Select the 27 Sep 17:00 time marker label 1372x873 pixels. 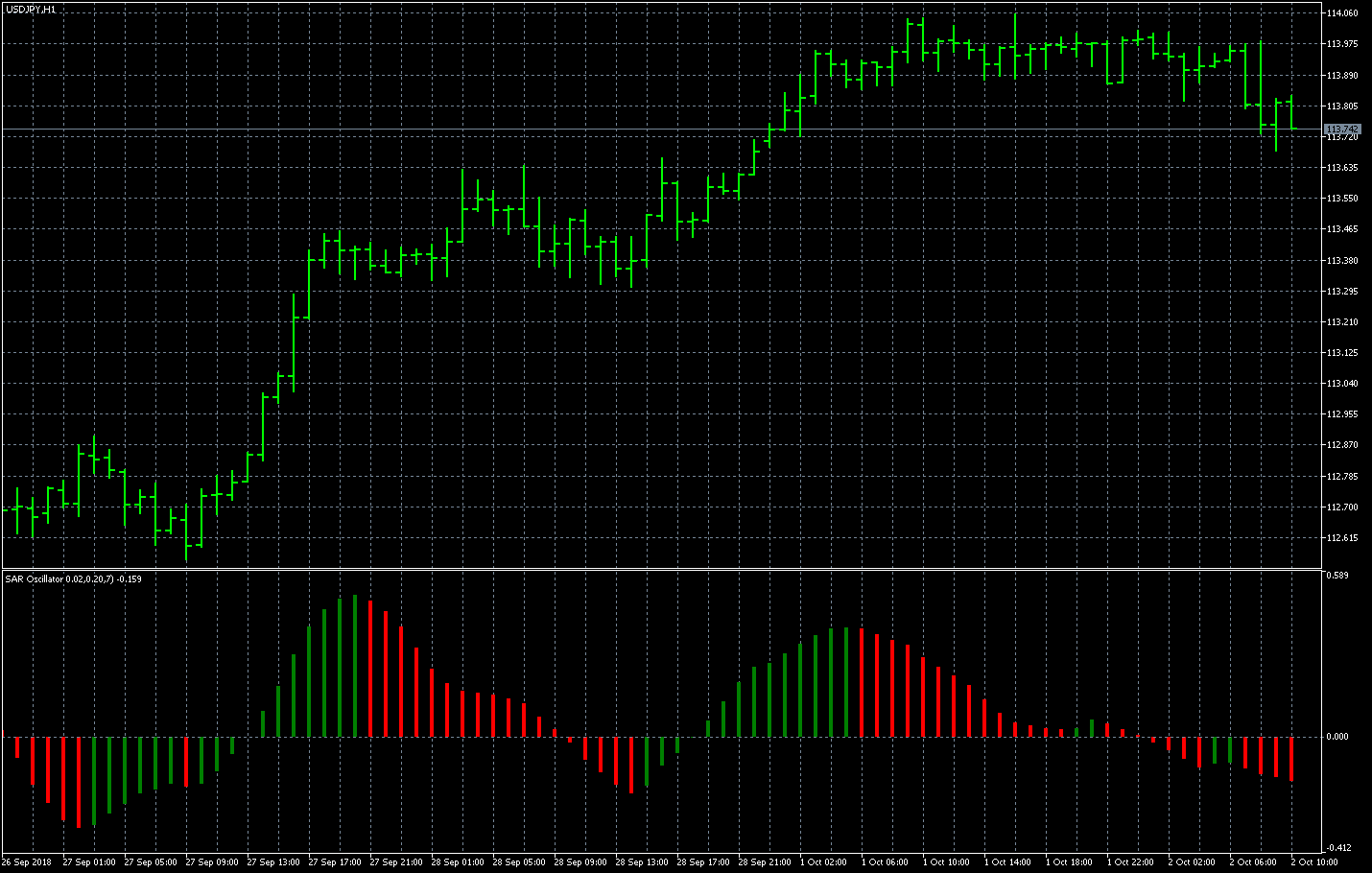tap(335, 862)
